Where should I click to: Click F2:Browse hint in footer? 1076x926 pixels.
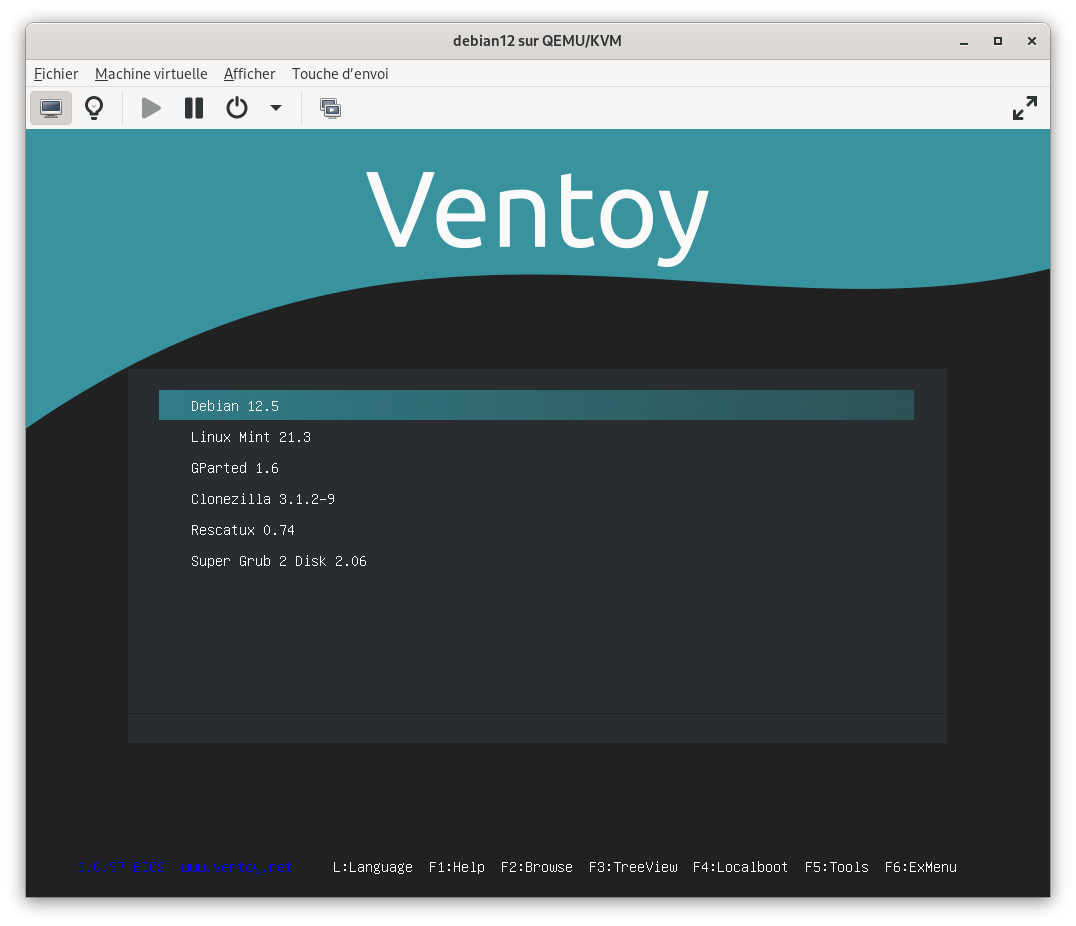[x=537, y=867]
